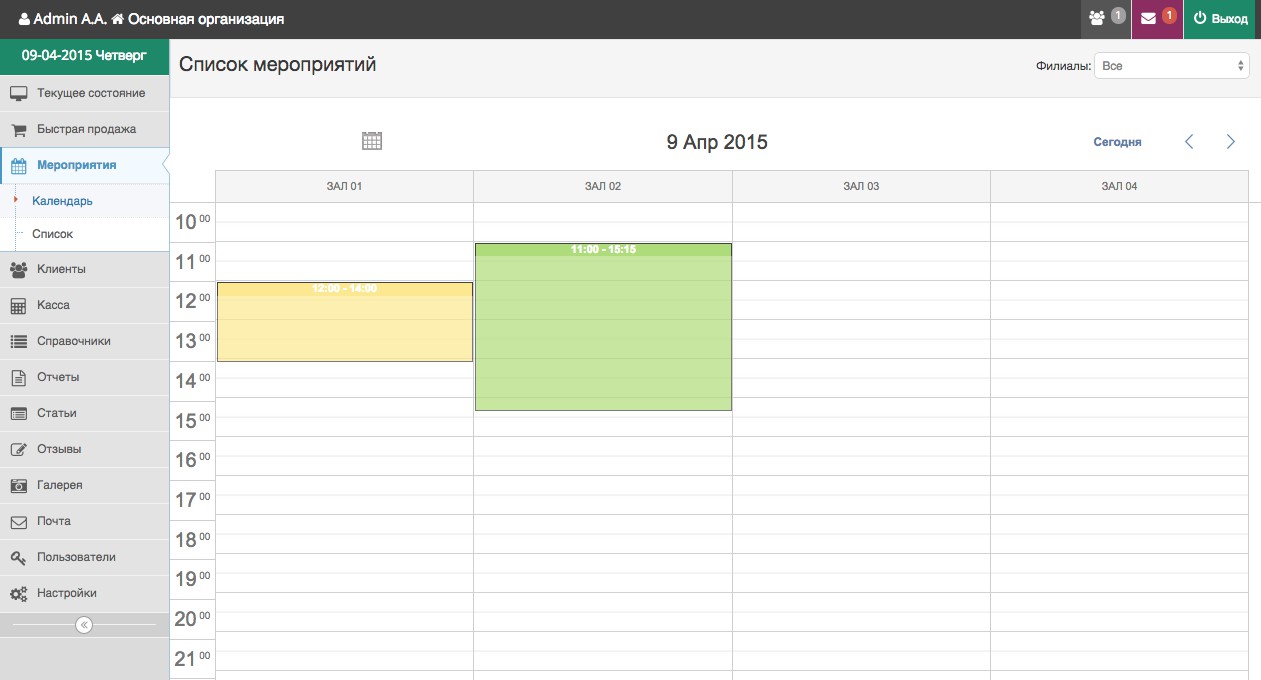Click the ЗАЛ 03 column header
The image size is (1261, 680).
coord(861,186)
